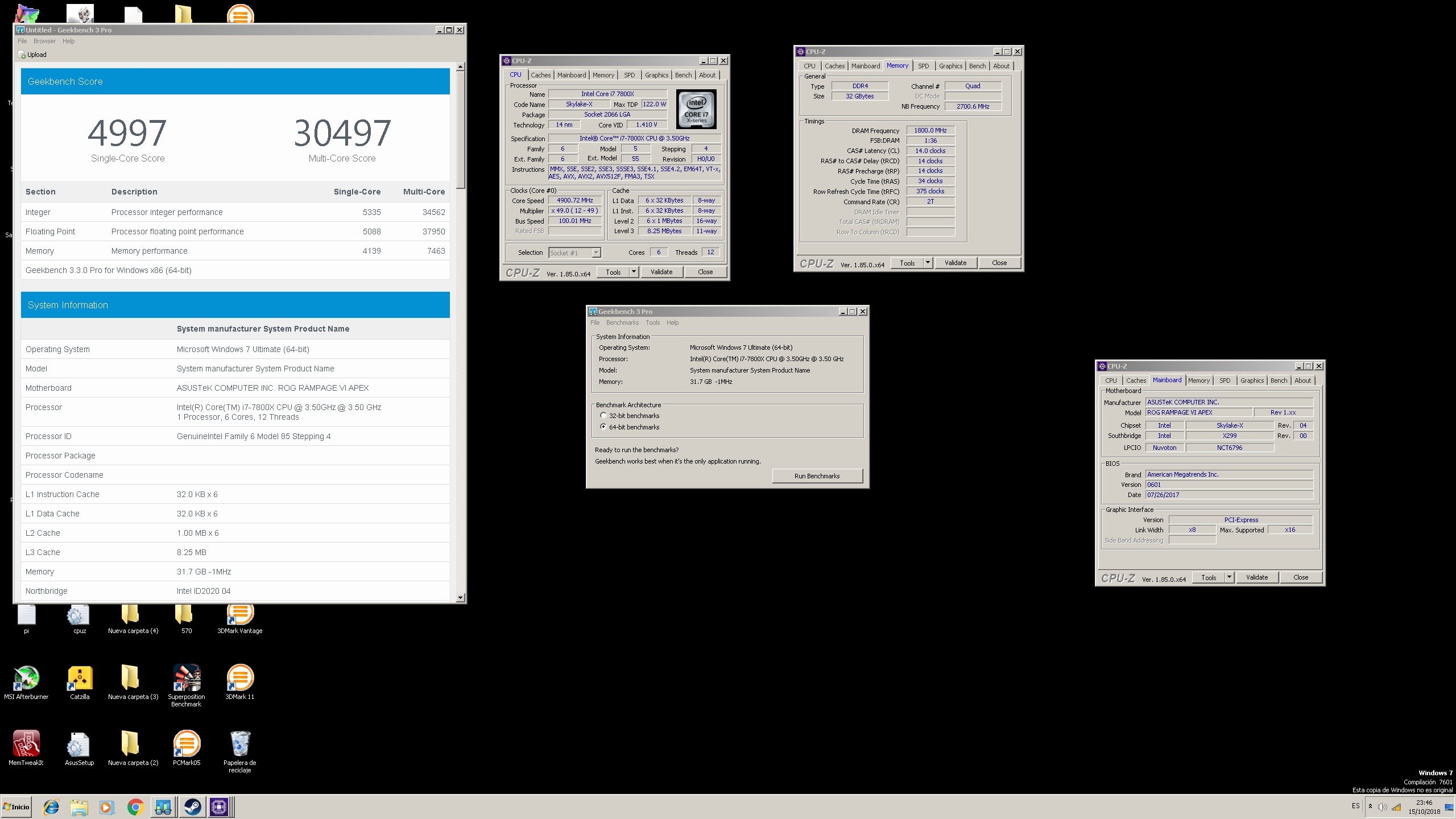Expand Tools dropdown arrow in CPU-Z Memory window
This screenshot has width=1456, height=819.
tap(928, 263)
